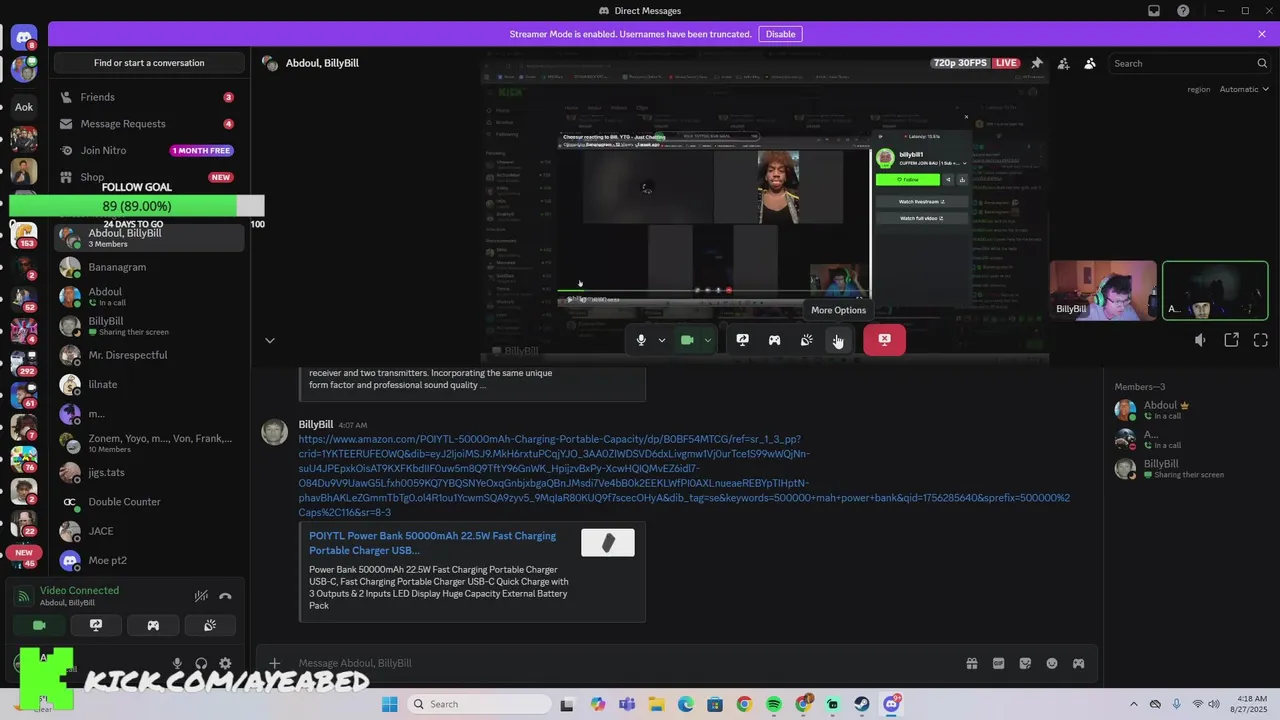The width and height of the screenshot is (1280, 720).
Task: Open help icon in title bar
Action: [1183, 11]
